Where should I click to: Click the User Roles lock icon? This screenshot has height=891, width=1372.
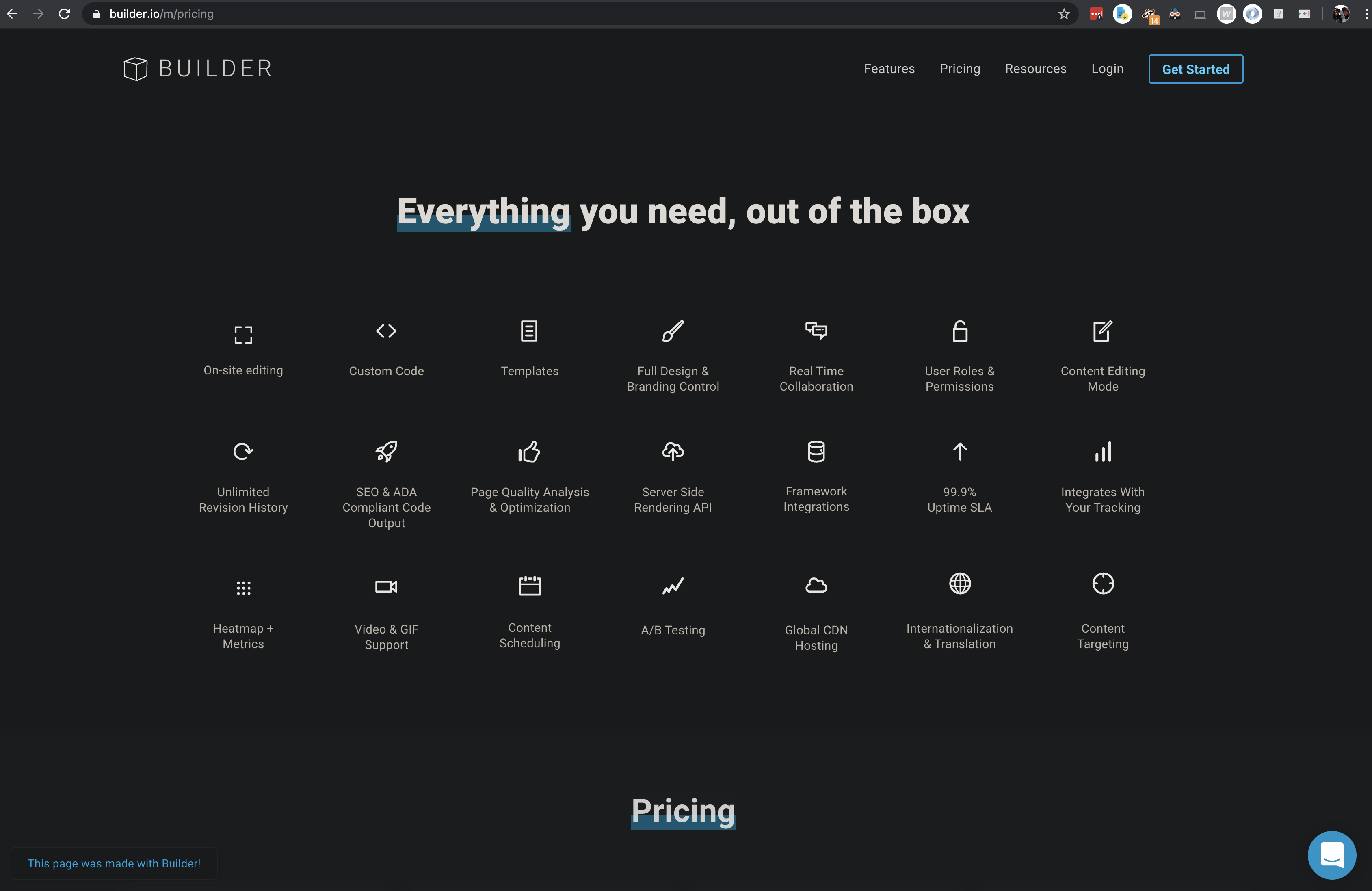tap(960, 331)
